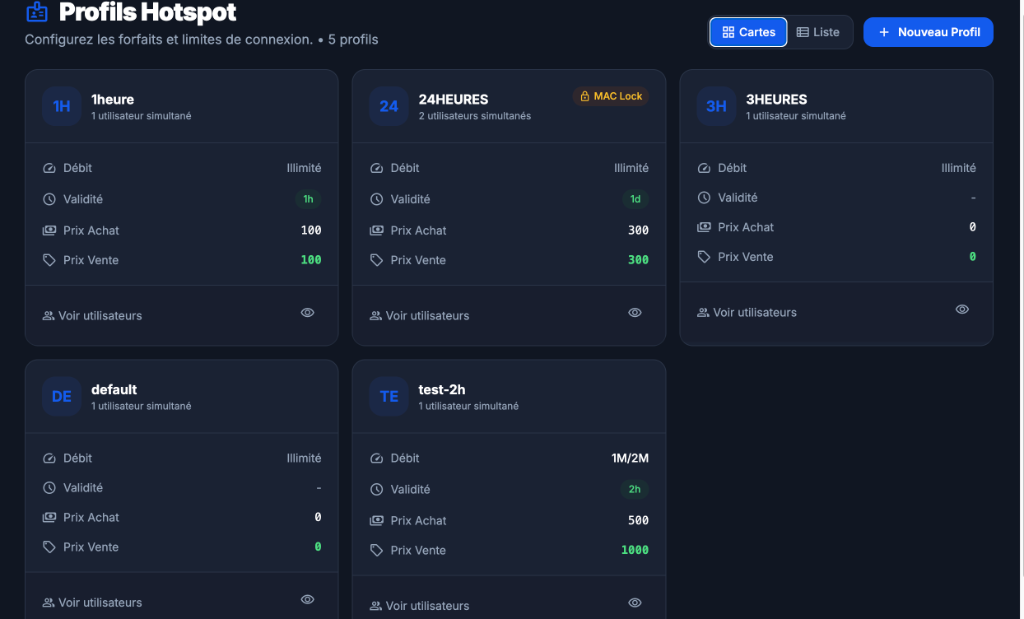Click the MAC Lock badge on 24HEURES
The image size is (1024, 619).
pos(611,96)
